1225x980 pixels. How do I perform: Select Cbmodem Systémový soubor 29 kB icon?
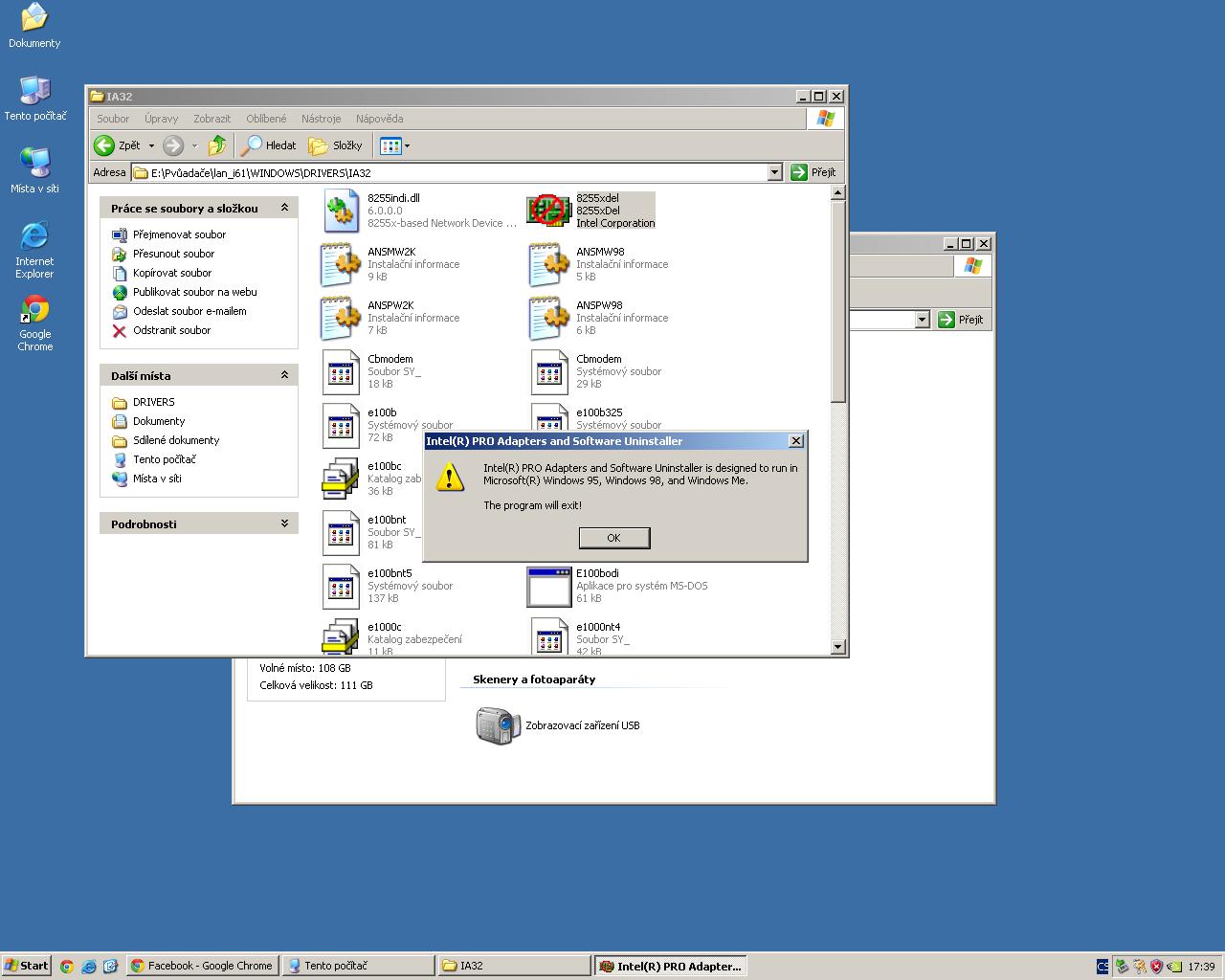click(549, 371)
